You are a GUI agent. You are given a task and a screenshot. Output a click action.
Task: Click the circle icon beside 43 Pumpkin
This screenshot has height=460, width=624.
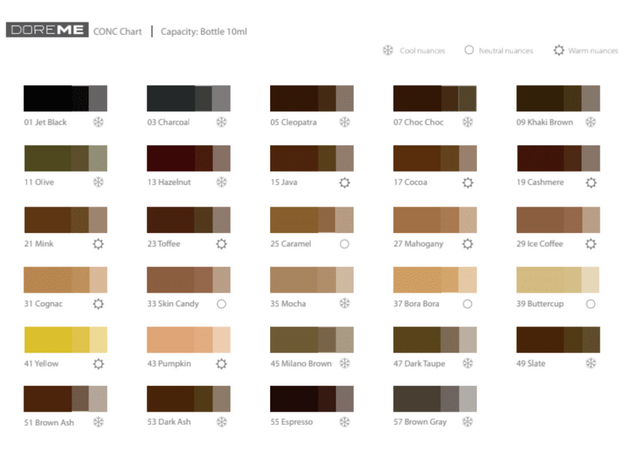tap(222, 363)
